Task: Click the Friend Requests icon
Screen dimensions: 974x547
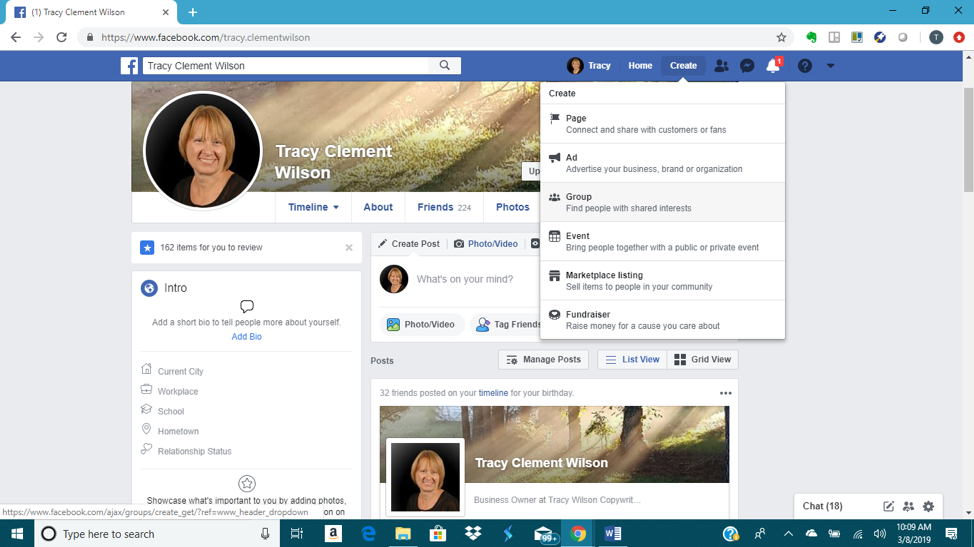Action: [721, 66]
